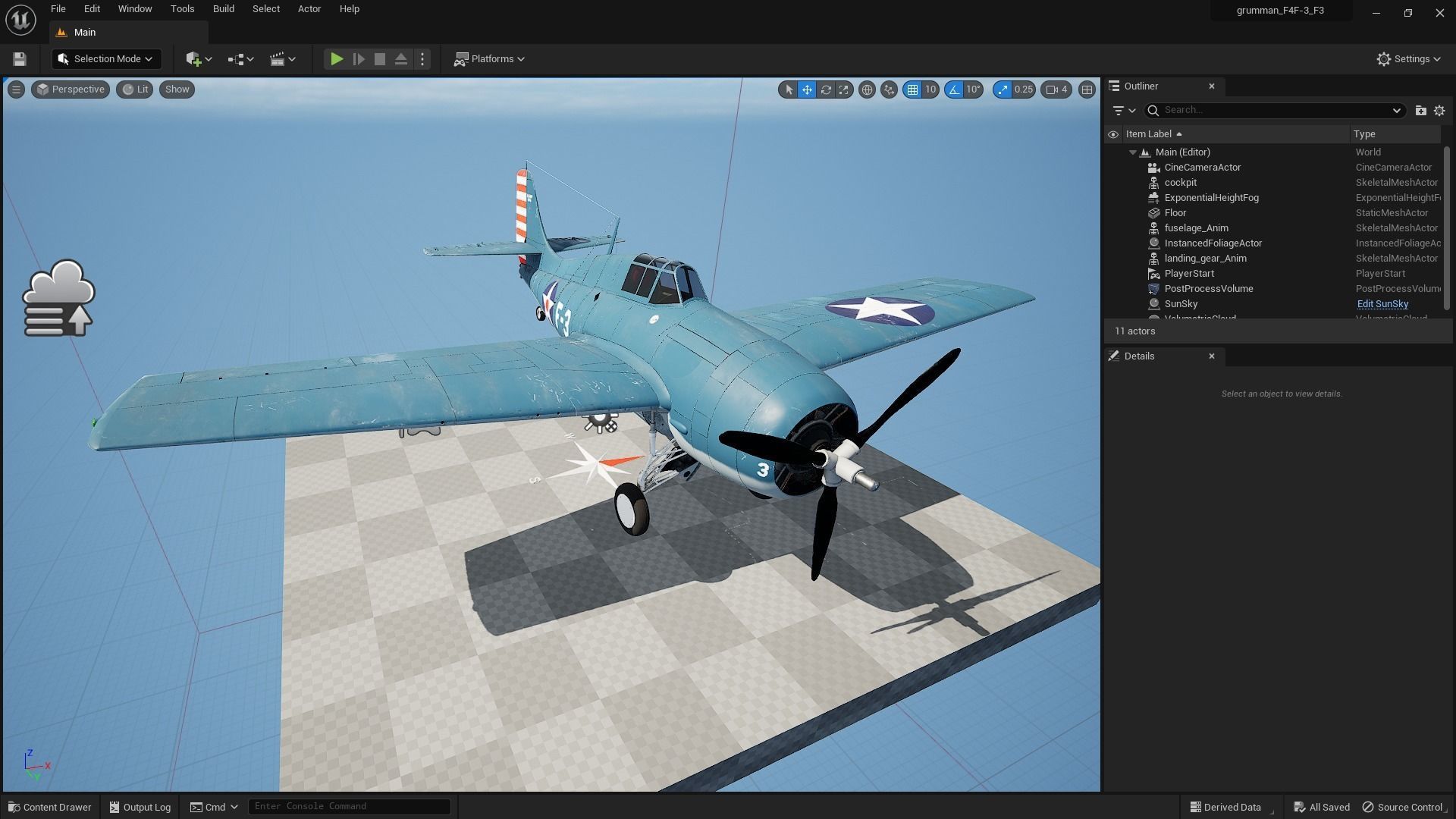Activate the scale gizmo tool
This screenshot has width=1456, height=819.
click(x=843, y=89)
